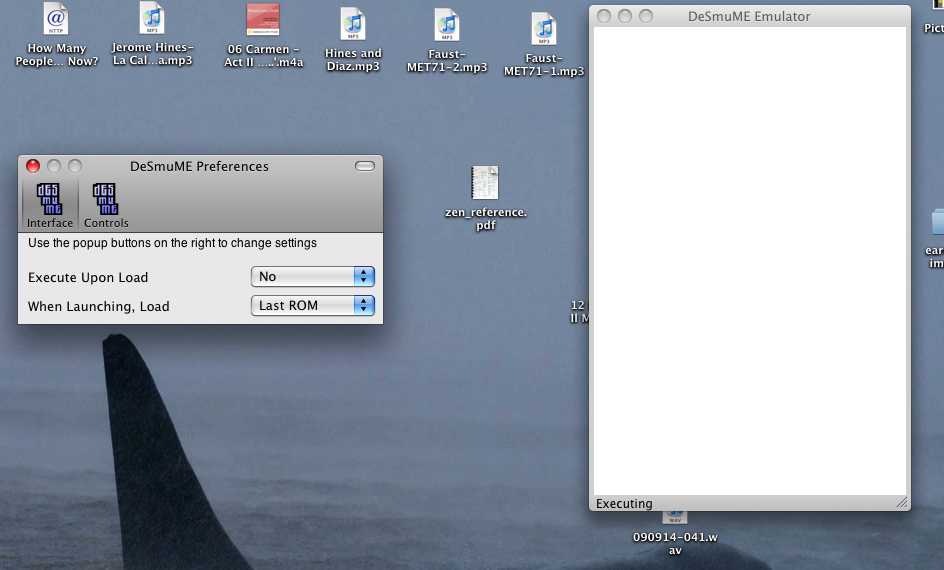
Task: Select zen_reference.pdf document icon
Action: [x=485, y=183]
